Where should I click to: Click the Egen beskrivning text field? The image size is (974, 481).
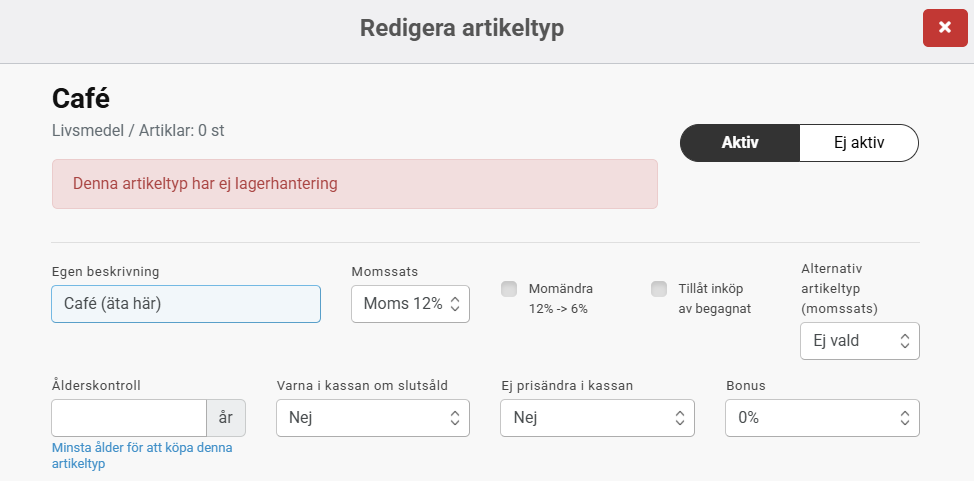186,304
